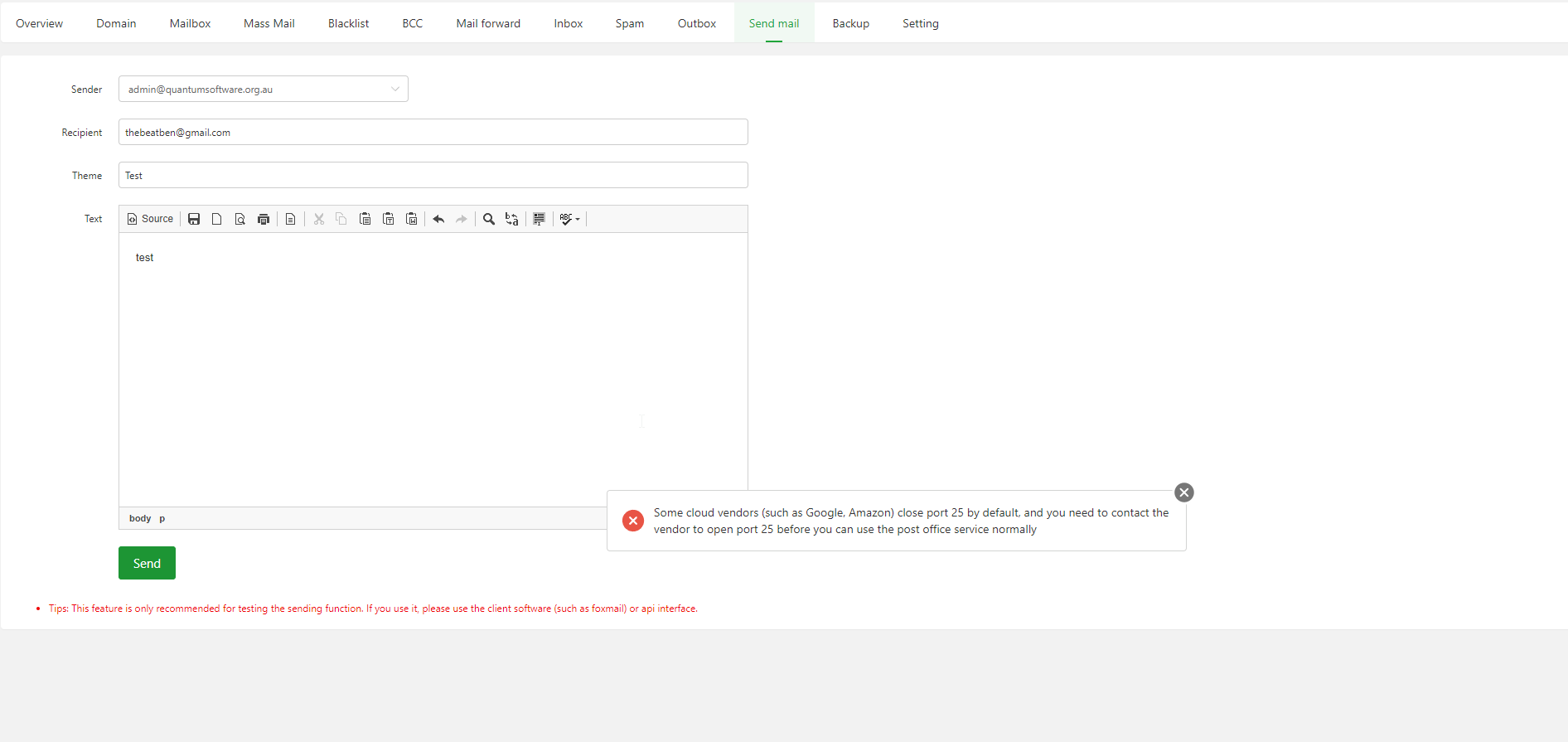Click the port 25 error message text

click(x=912, y=521)
